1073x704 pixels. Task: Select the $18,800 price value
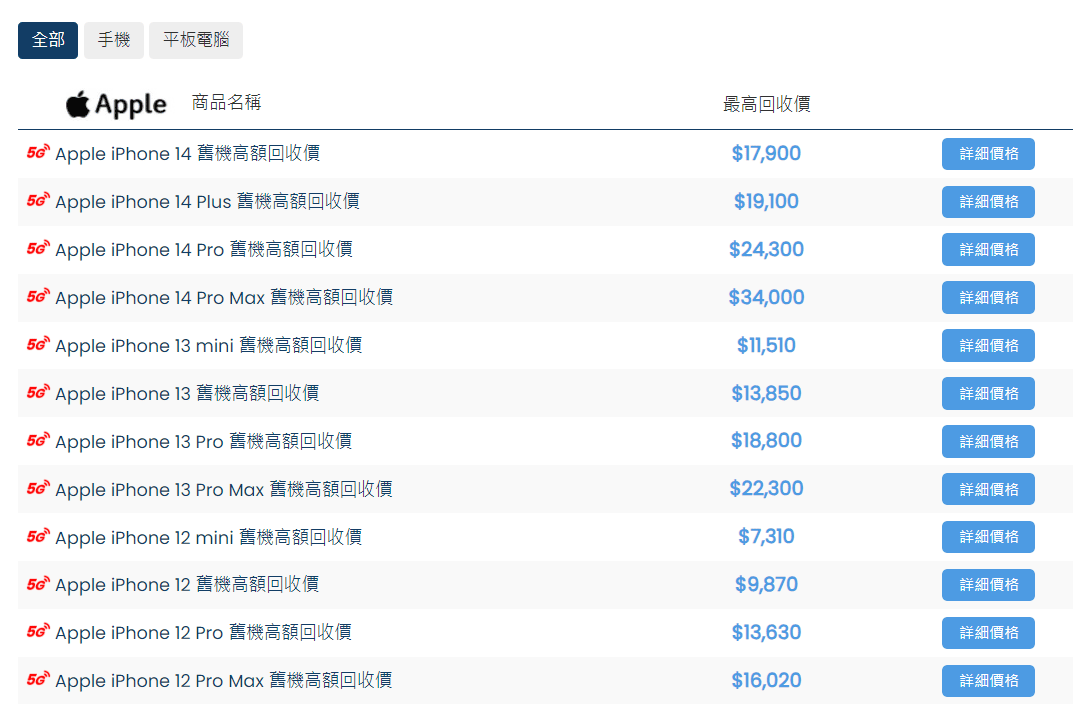(x=766, y=441)
